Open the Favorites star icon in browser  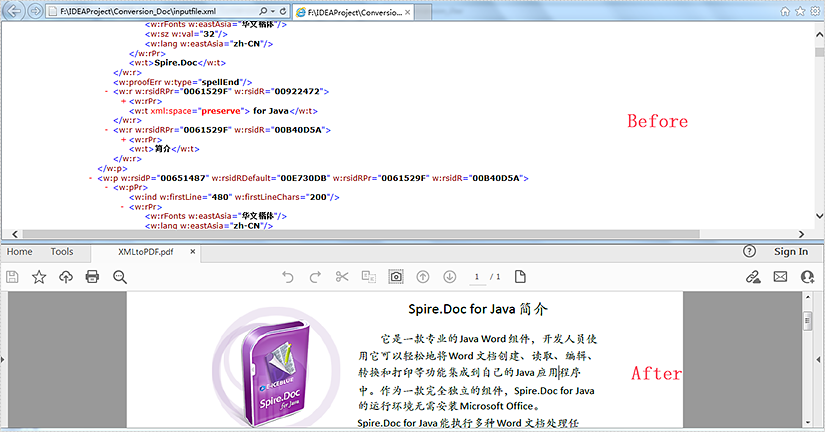(800, 11)
